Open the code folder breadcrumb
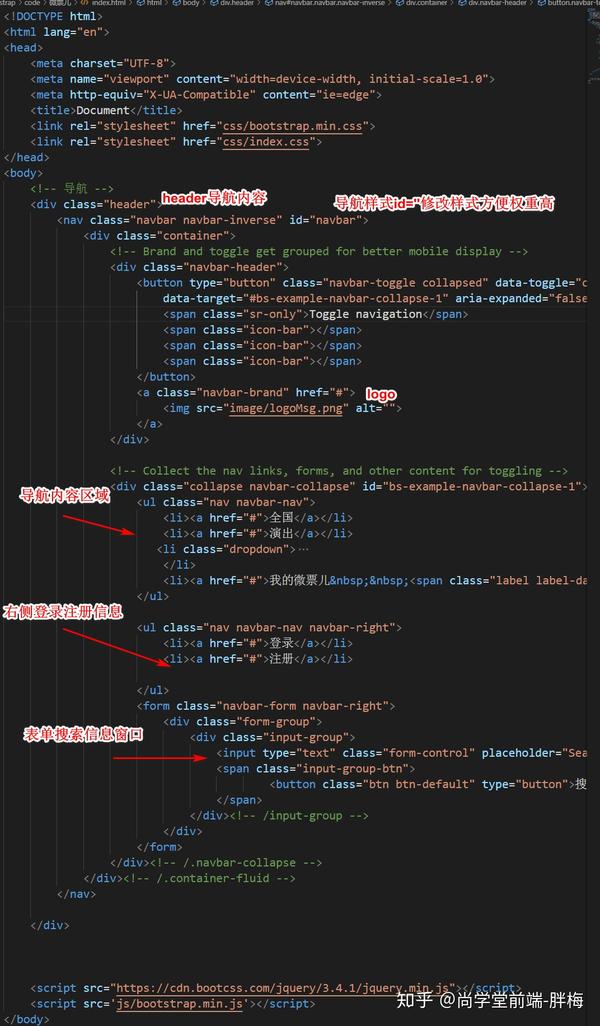This screenshot has width=600, height=1026. (32, 3)
